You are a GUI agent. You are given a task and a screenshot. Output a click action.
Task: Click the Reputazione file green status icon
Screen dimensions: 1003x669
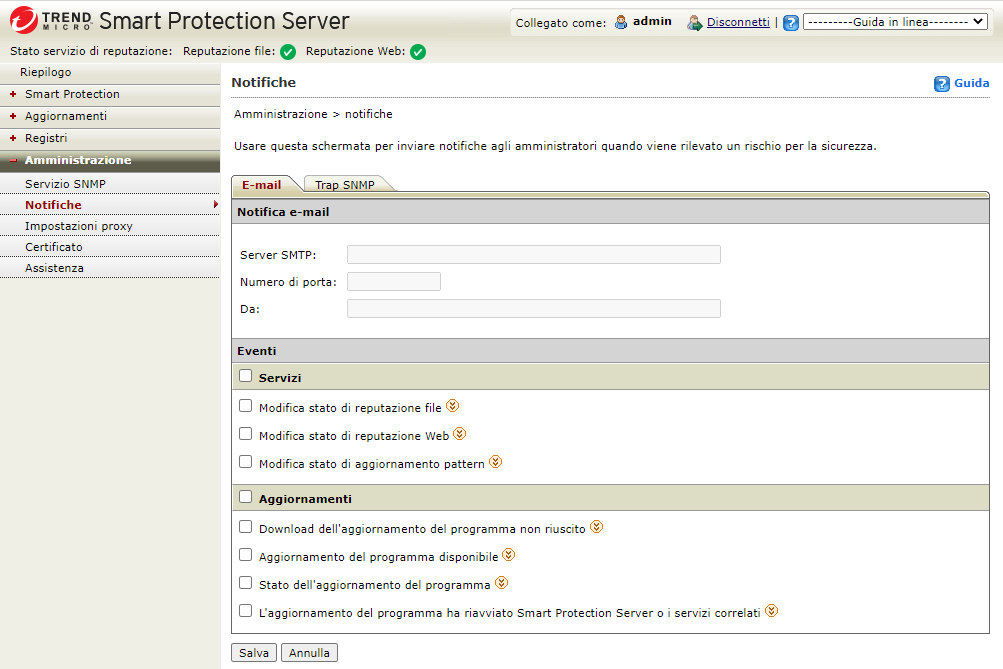(288, 52)
